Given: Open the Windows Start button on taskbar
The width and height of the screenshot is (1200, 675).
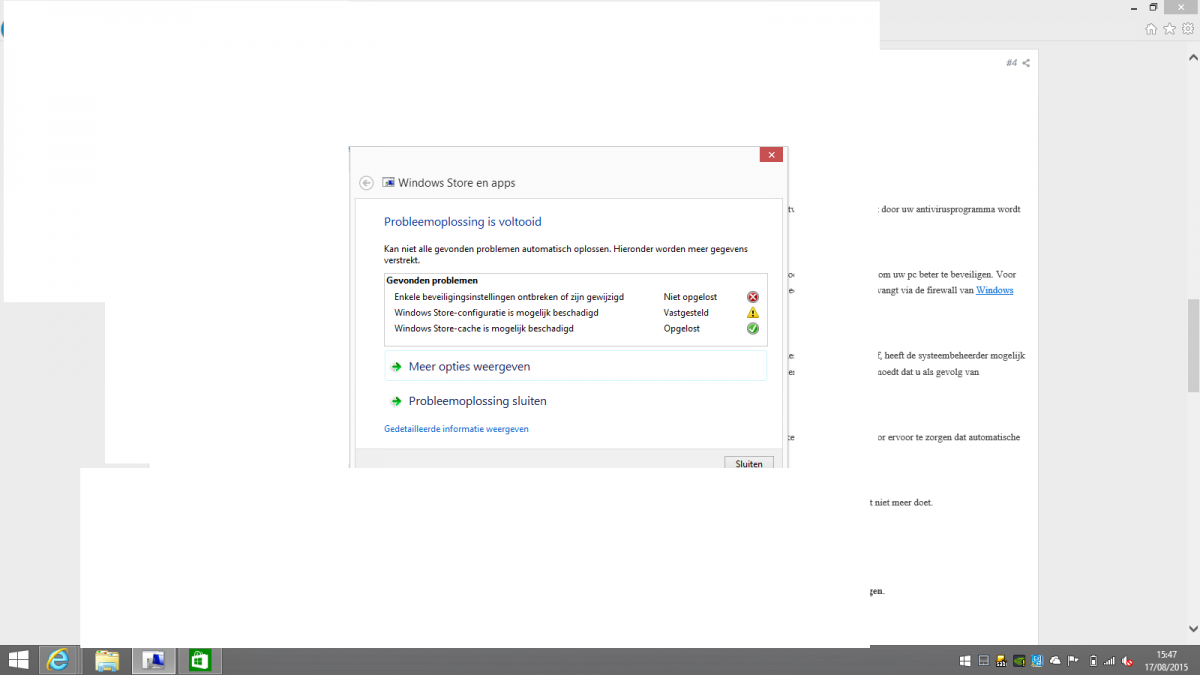Looking at the screenshot, I should [18, 660].
